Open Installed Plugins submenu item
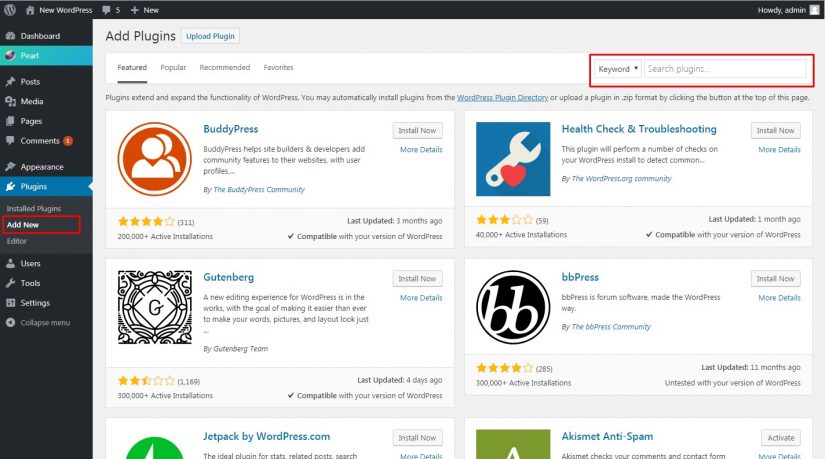 [x=34, y=208]
